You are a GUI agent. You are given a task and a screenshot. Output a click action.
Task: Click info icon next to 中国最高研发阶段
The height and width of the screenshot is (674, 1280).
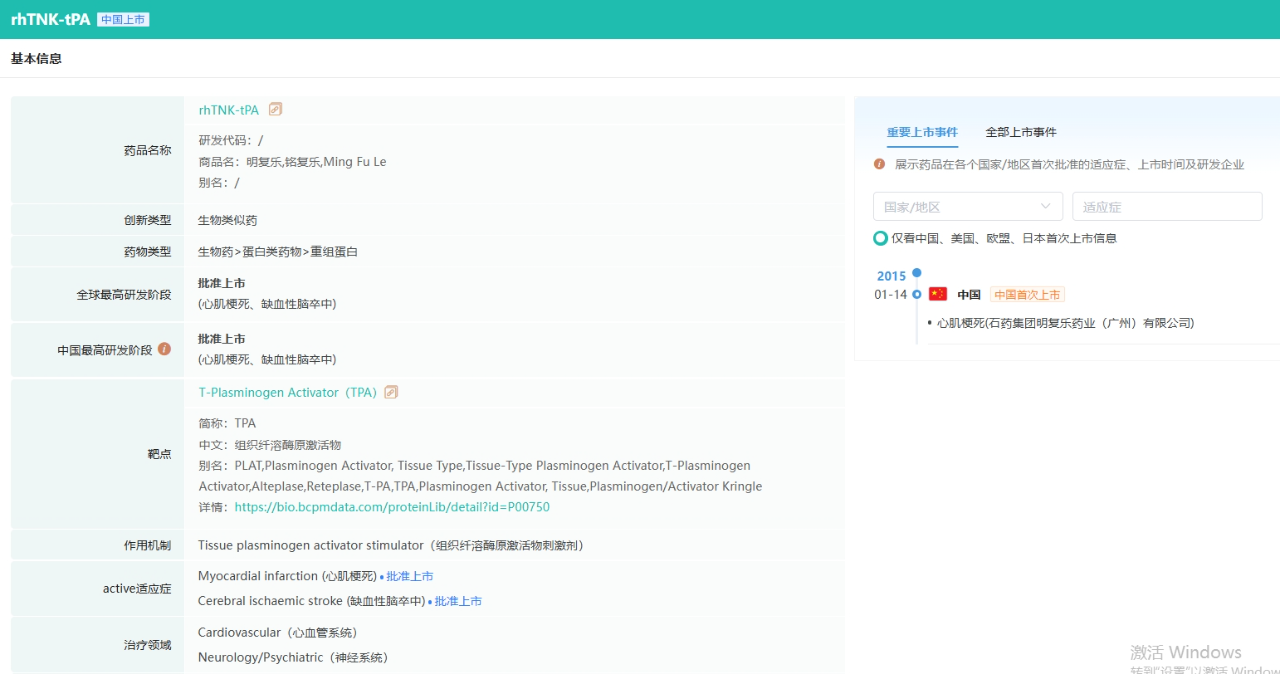tap(165, 349)
